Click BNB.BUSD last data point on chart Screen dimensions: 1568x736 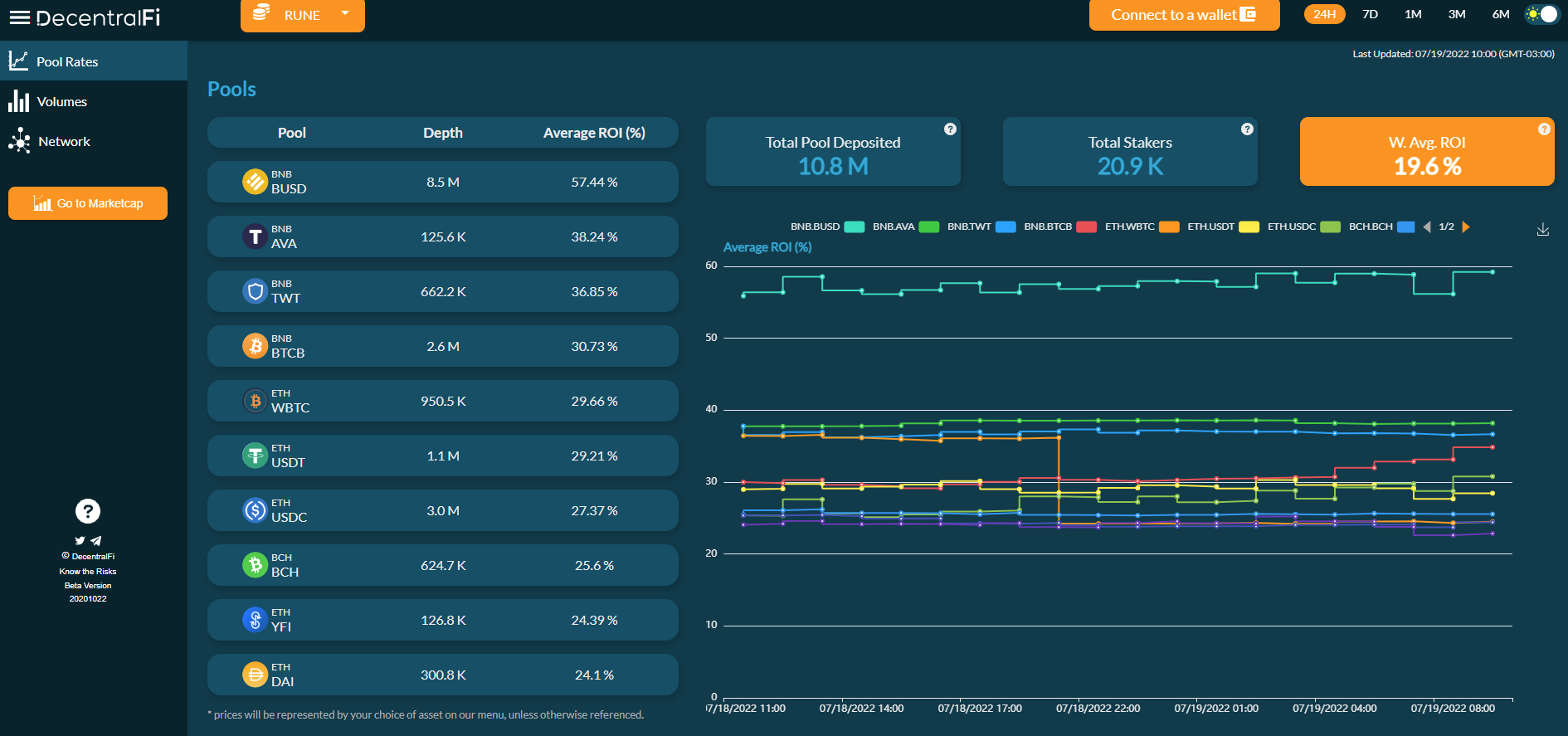coord(1493,272)
